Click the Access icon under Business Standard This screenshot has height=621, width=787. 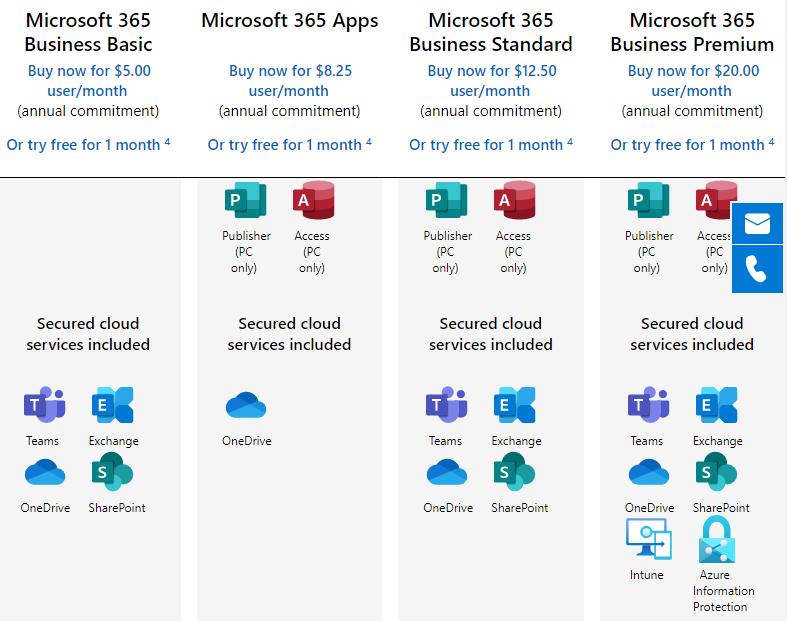click(514, 200)
